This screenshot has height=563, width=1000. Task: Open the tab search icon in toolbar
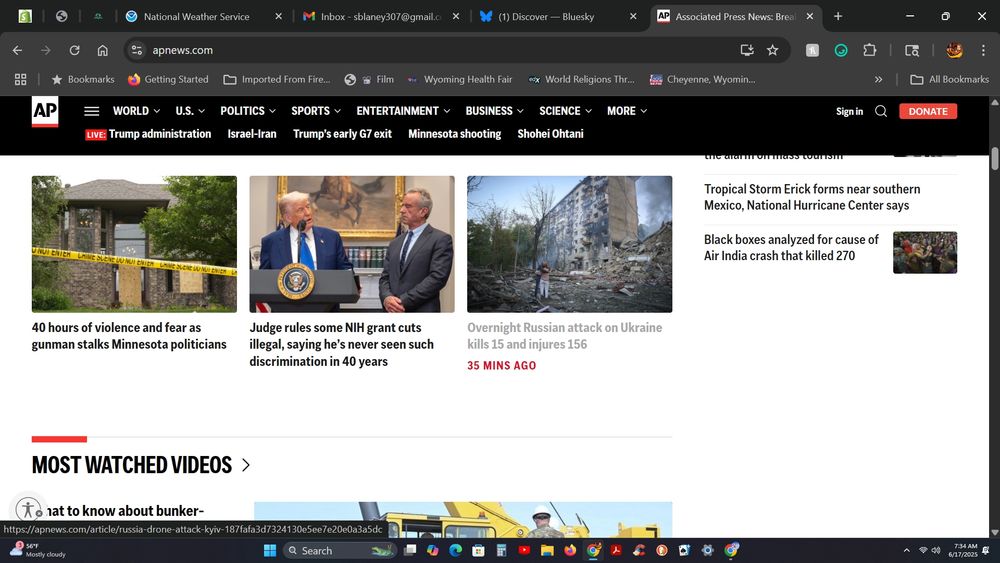pyautogui.click(x=912, y=50)
